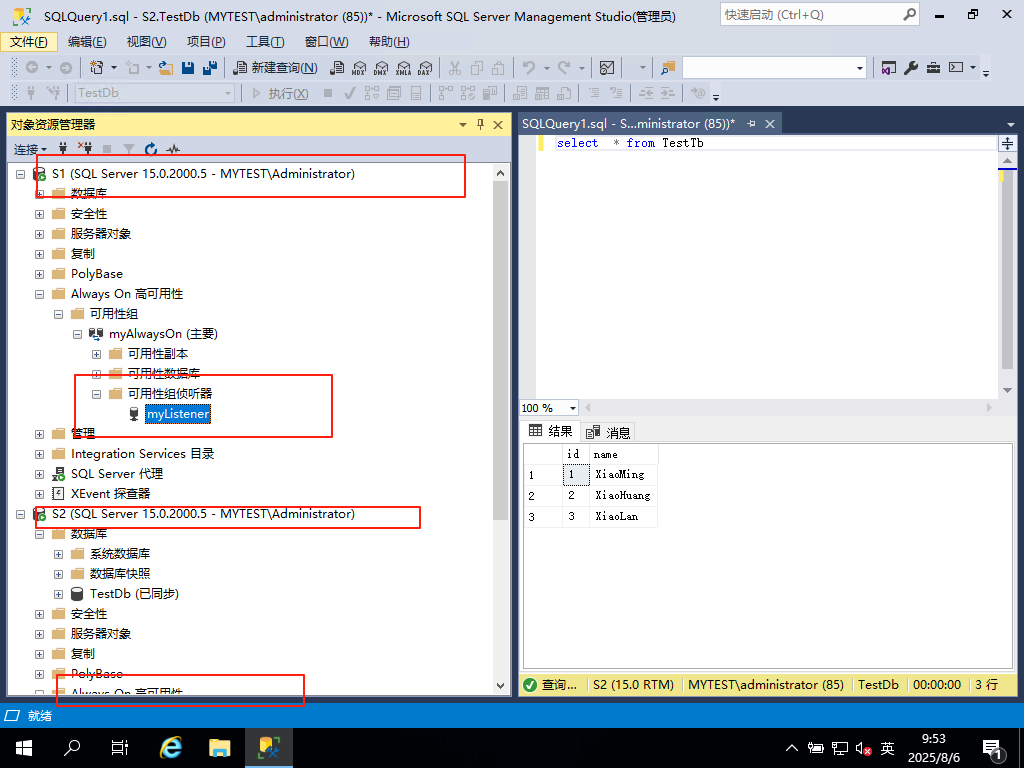1024x768 pixels.
Task: Collapse the 可用性组侦听器 folder
Action: [x=96, y=394]
